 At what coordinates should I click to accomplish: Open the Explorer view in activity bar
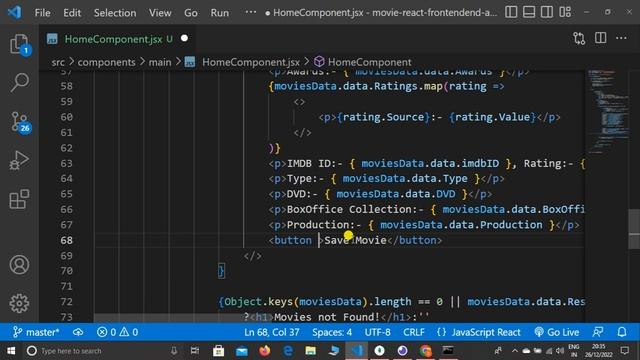click(19, 44)
